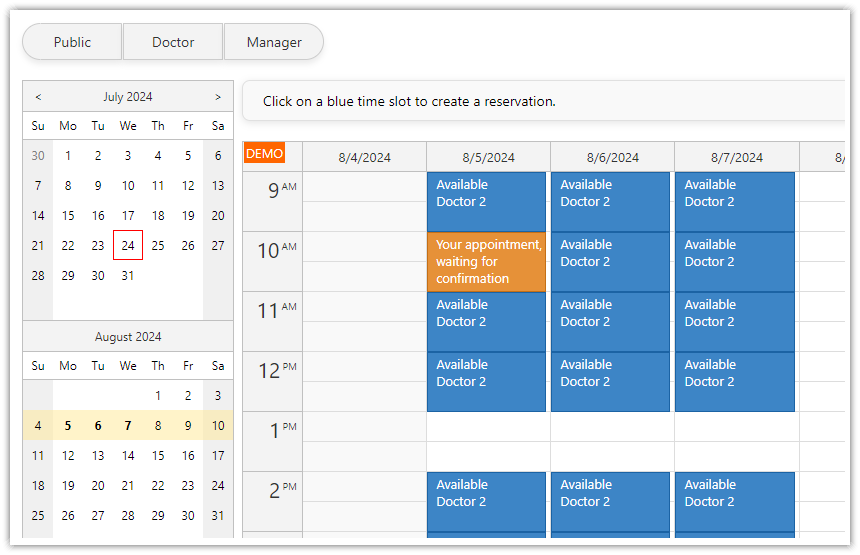The image size is (860, 555).
Task: Select June 30 grayed date
Action: [38, 155]
